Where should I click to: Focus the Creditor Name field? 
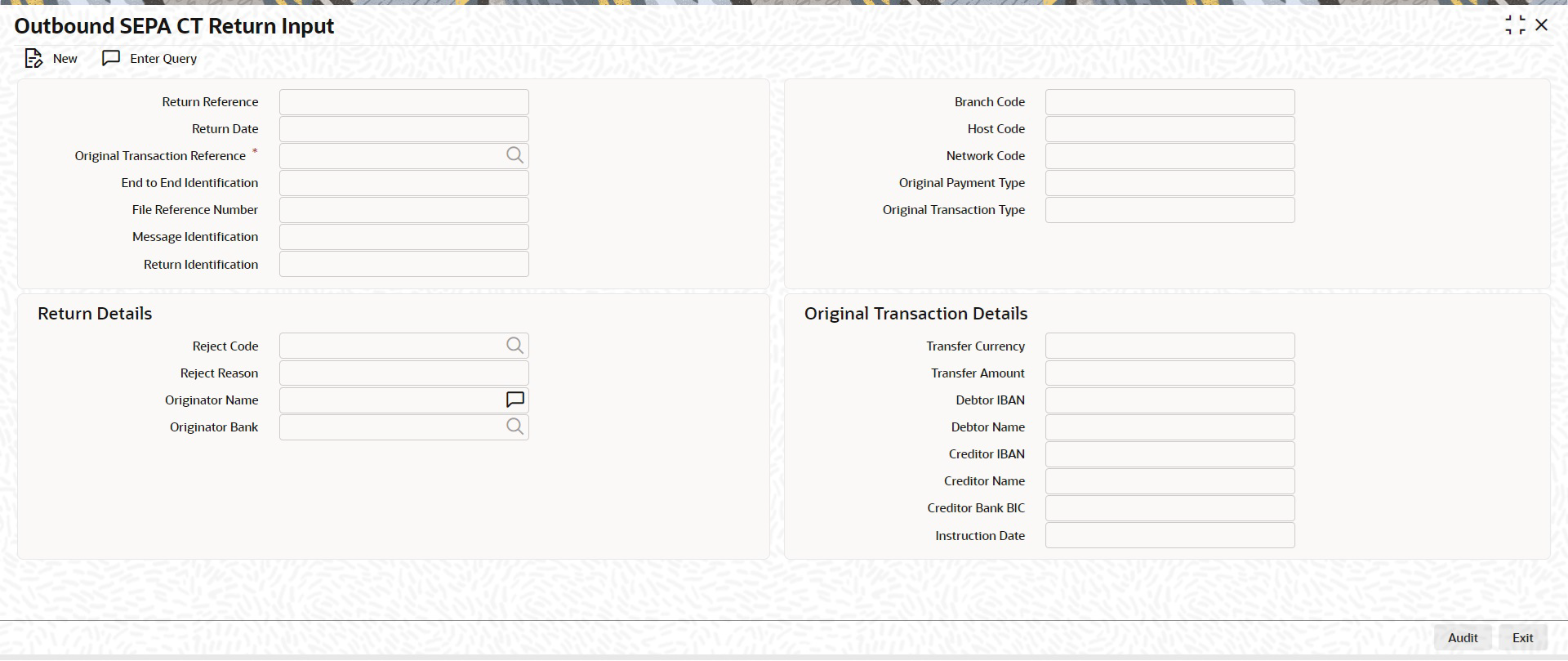coord(1170,481)
